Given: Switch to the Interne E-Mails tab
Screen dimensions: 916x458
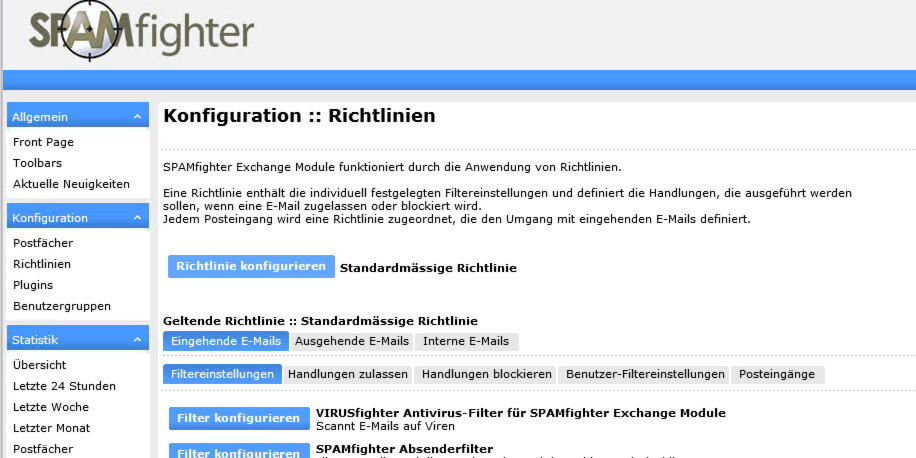Looking at the screenshot, I should tap(466, 341).
